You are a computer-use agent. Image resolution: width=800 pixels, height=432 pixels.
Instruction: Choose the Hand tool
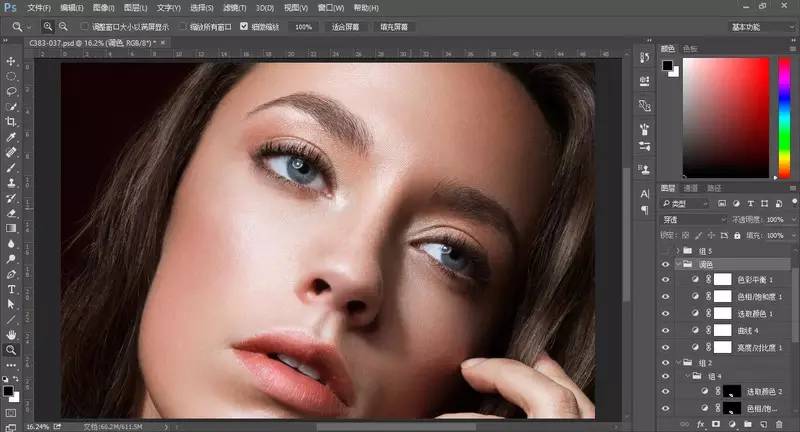(11, 334)
